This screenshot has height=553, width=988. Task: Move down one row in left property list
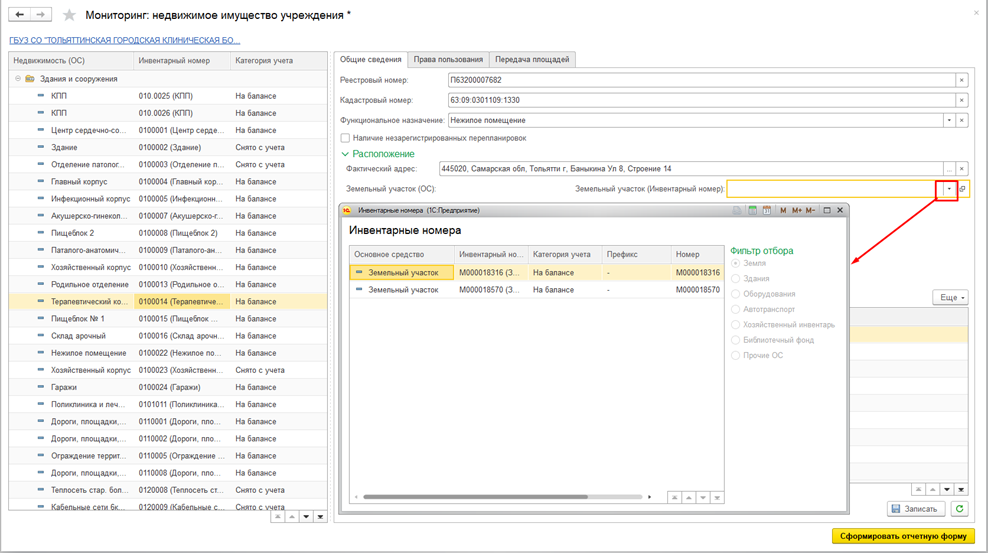point(306,517)
